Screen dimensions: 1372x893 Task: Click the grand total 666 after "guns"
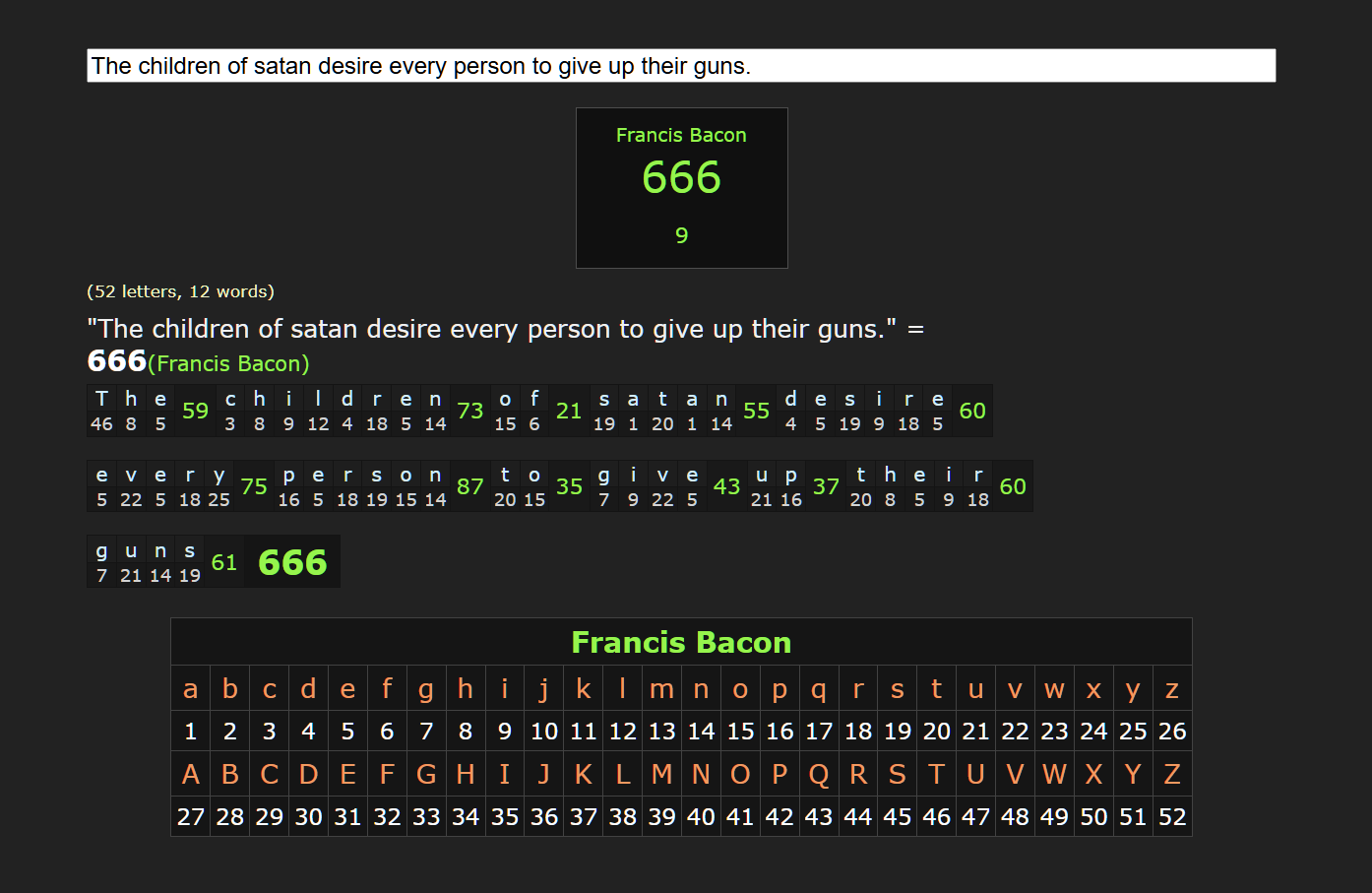(x=292, y=562)
